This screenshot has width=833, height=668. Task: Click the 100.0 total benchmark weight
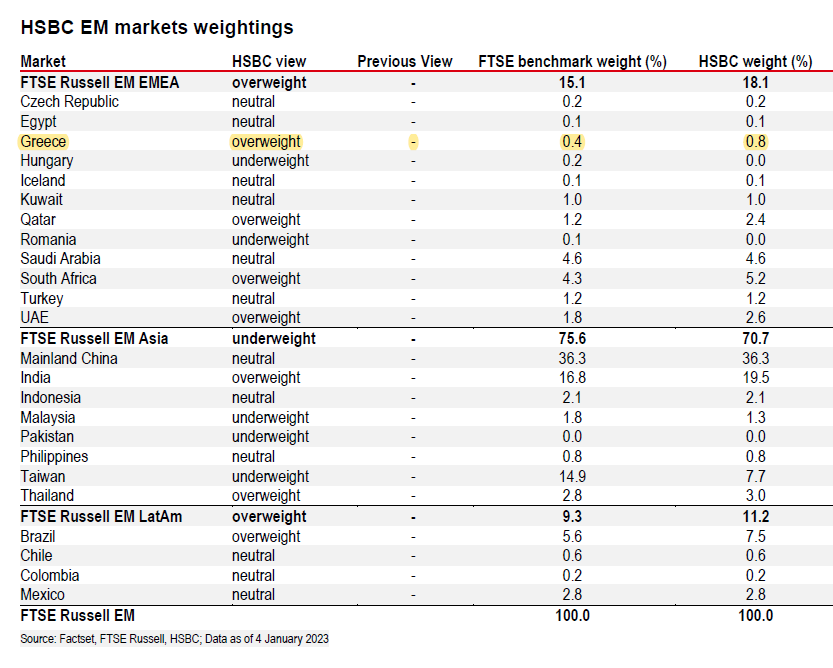coord(572,615)
